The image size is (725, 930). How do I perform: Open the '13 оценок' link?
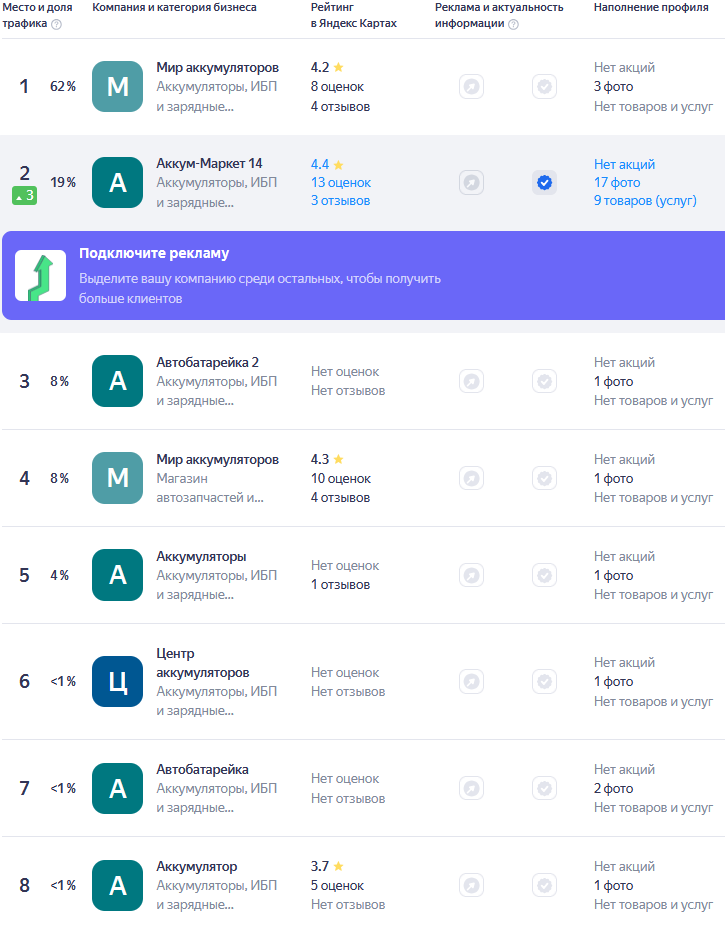[340, 183]
